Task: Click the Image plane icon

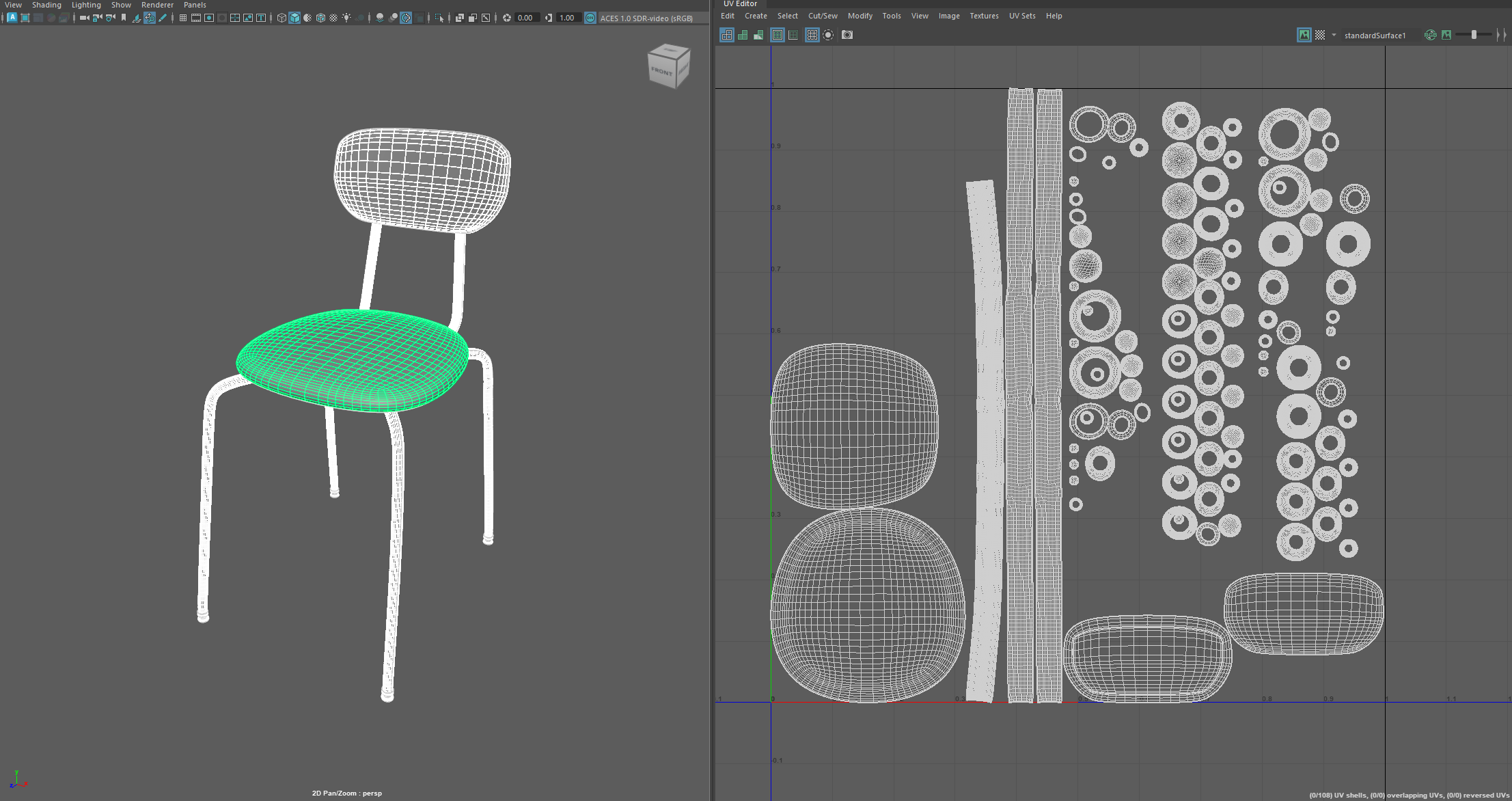Action: point(137,18)
